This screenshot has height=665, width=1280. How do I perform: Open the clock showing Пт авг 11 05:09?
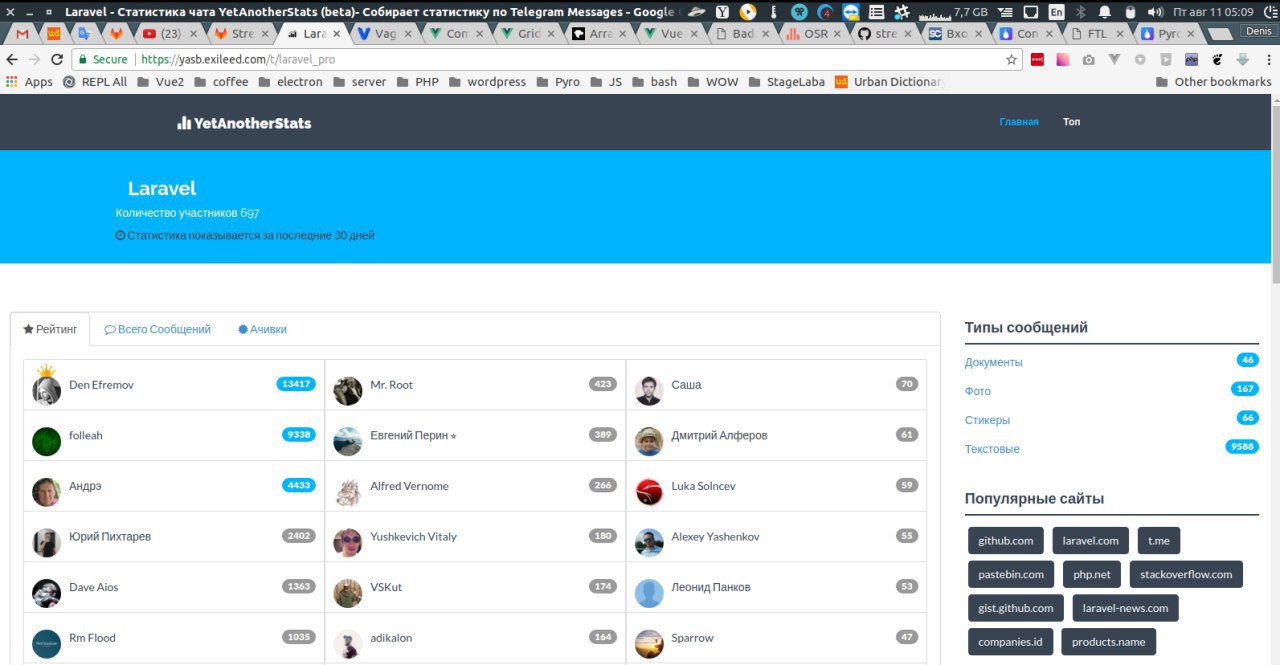coord(1212,12)
